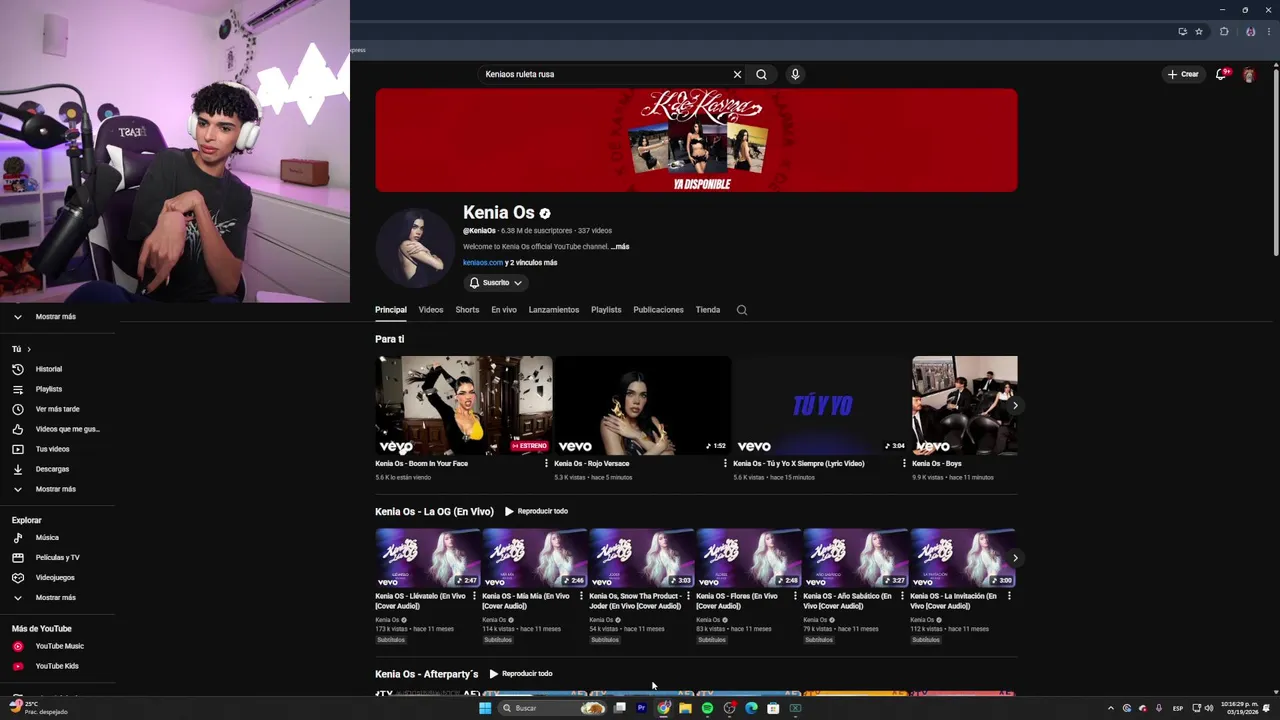
Task: Open Ver más tarde in sidebar
Action: pos(58,409)
